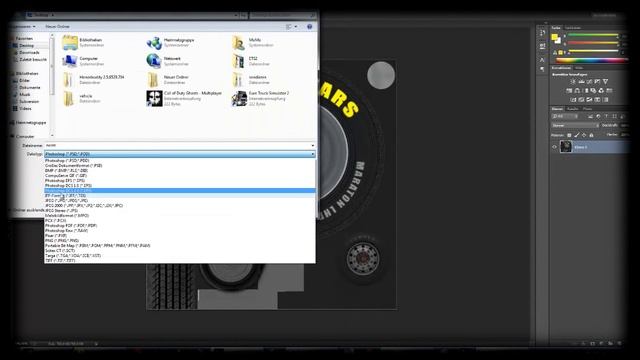Add a Photo Filter adjustment layer
Image resolution: width=640 pixels, height=360 pixels.
pos(593,91)
